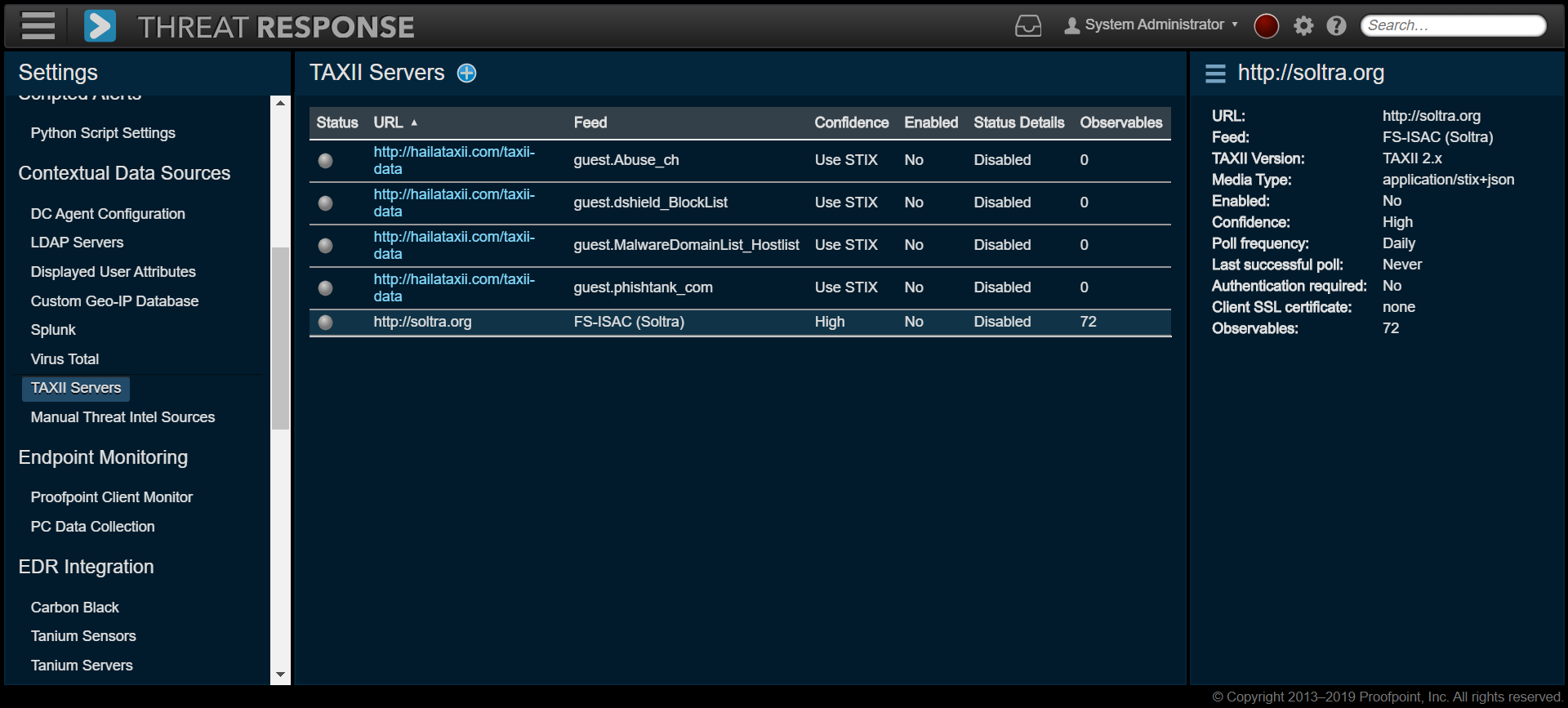This screenshot has width=1568, height=708.
Task: Click status dot for FS-ISAC (Soltra) row
Action: [325, 323]
